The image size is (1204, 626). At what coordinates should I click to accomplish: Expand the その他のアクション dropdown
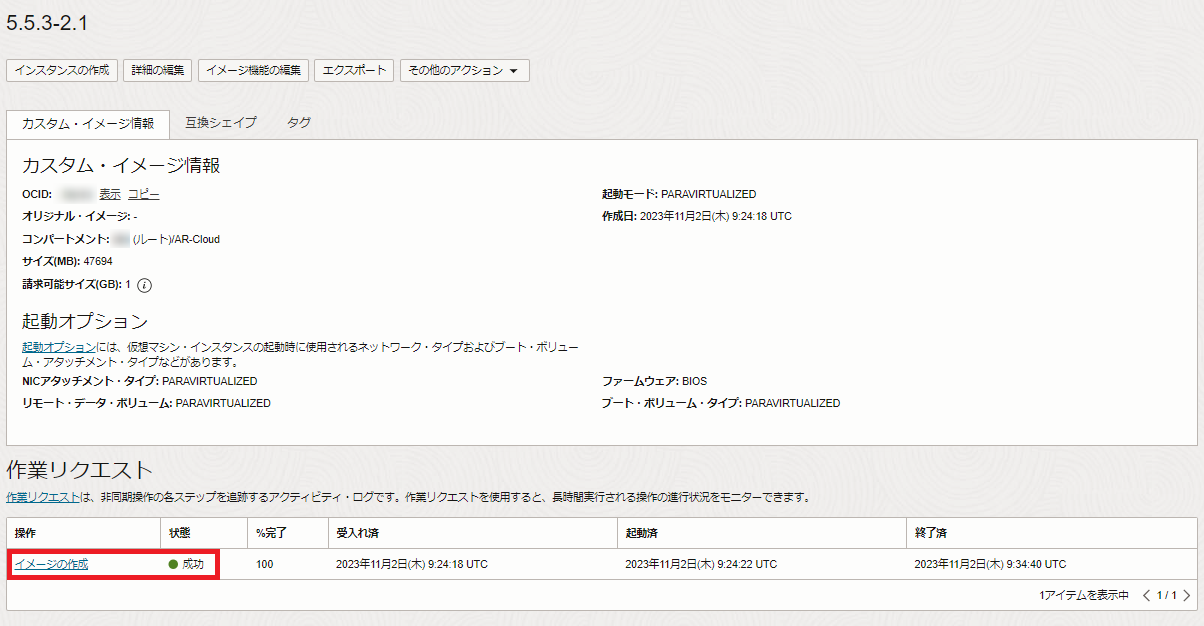[x=464, y=71]
